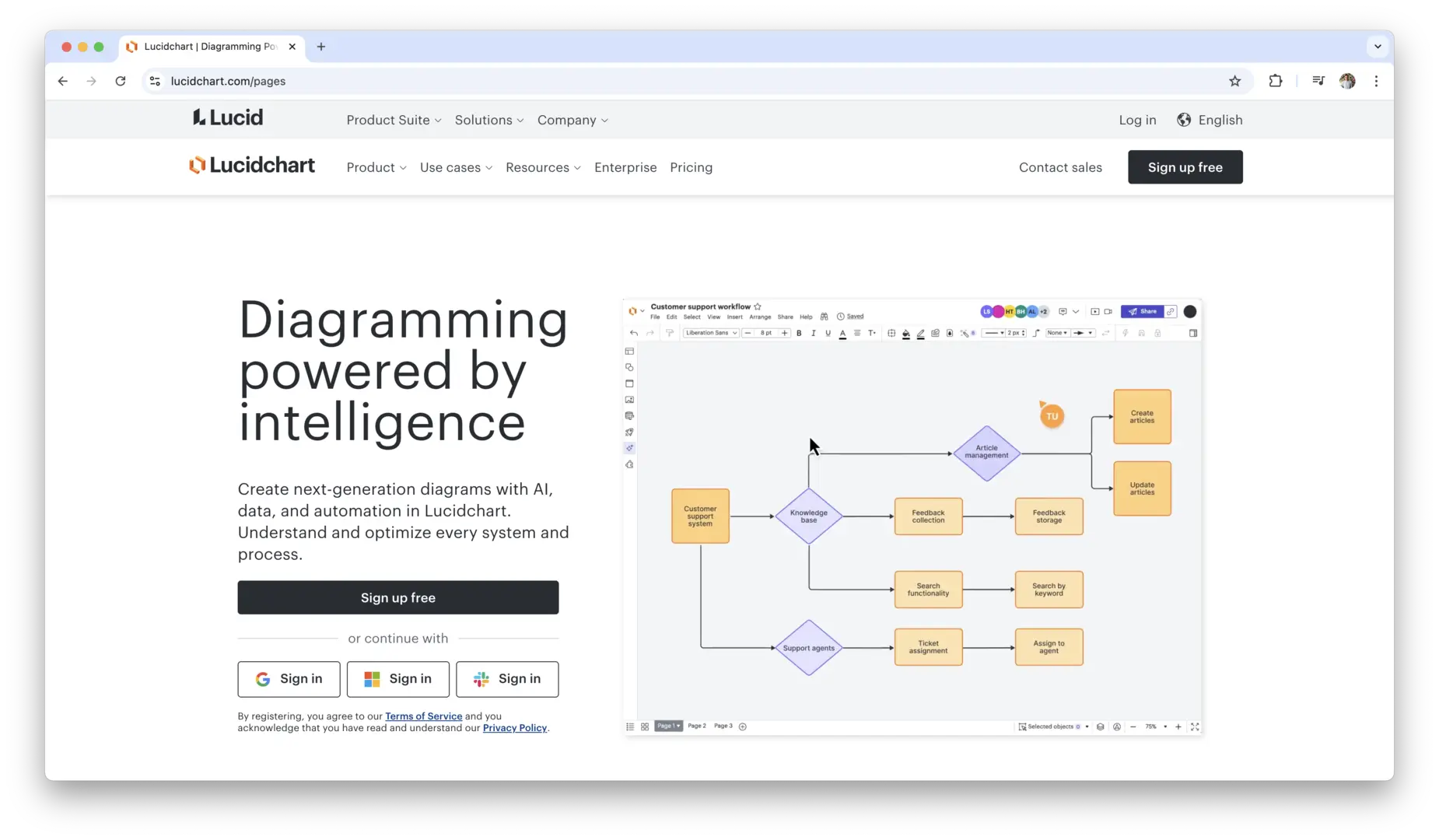Open a new browser tab
The width and height of the screenshot is (1439, 840).
321,47
